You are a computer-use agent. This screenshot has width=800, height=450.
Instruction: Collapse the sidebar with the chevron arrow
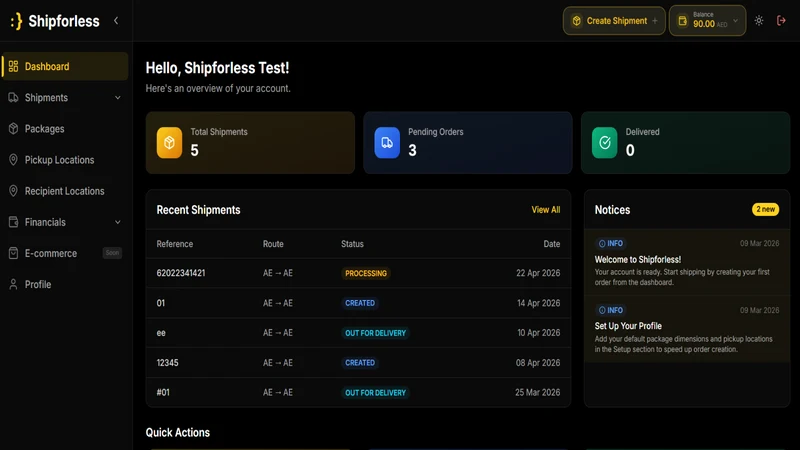(116, 21)
